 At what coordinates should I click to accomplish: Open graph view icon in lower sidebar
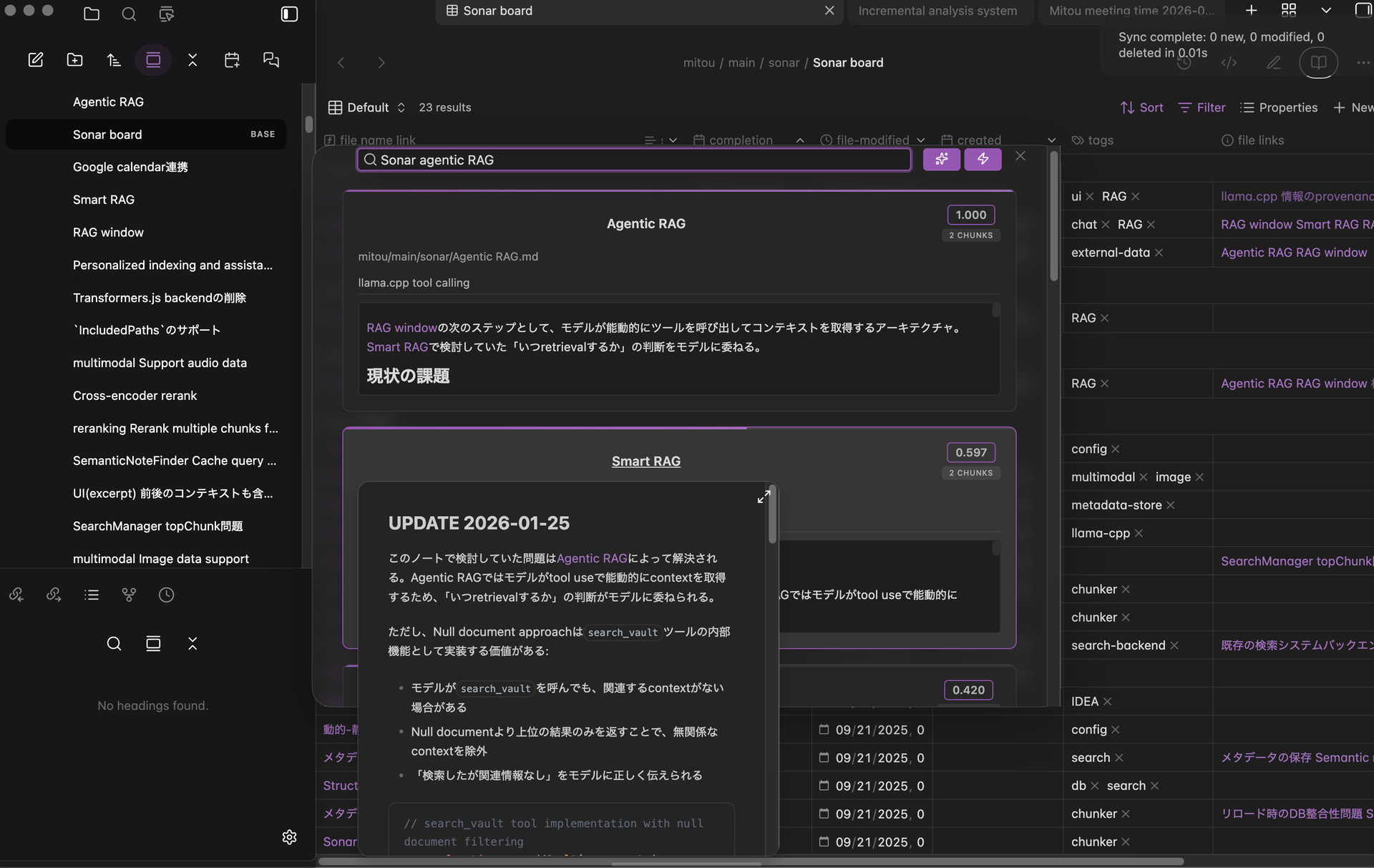click(x=129, y=595)
